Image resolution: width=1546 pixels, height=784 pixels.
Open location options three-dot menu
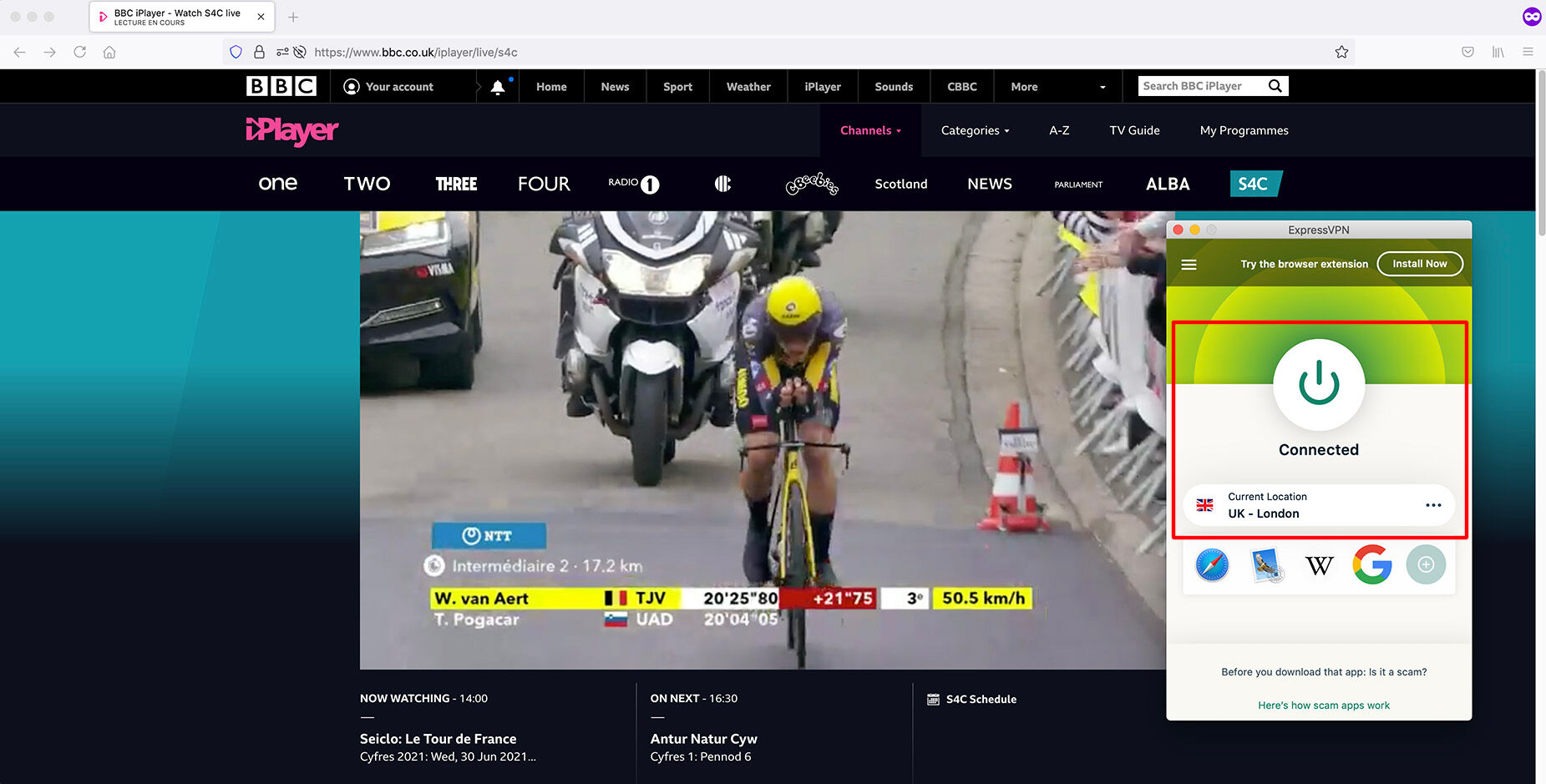[1433, 505]
